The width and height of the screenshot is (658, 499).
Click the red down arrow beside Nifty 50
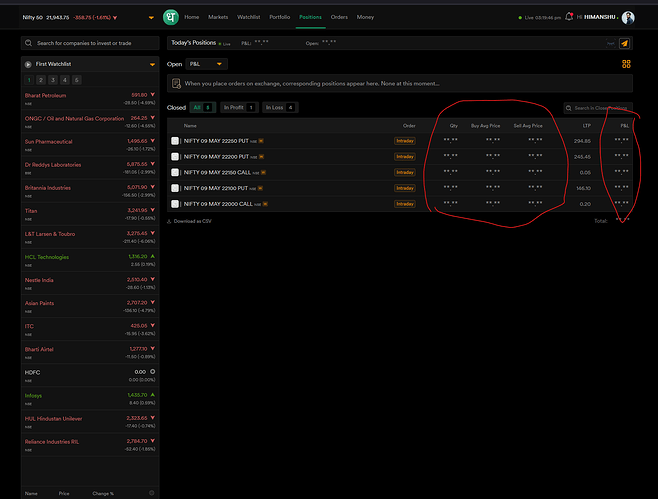point(115,18)
